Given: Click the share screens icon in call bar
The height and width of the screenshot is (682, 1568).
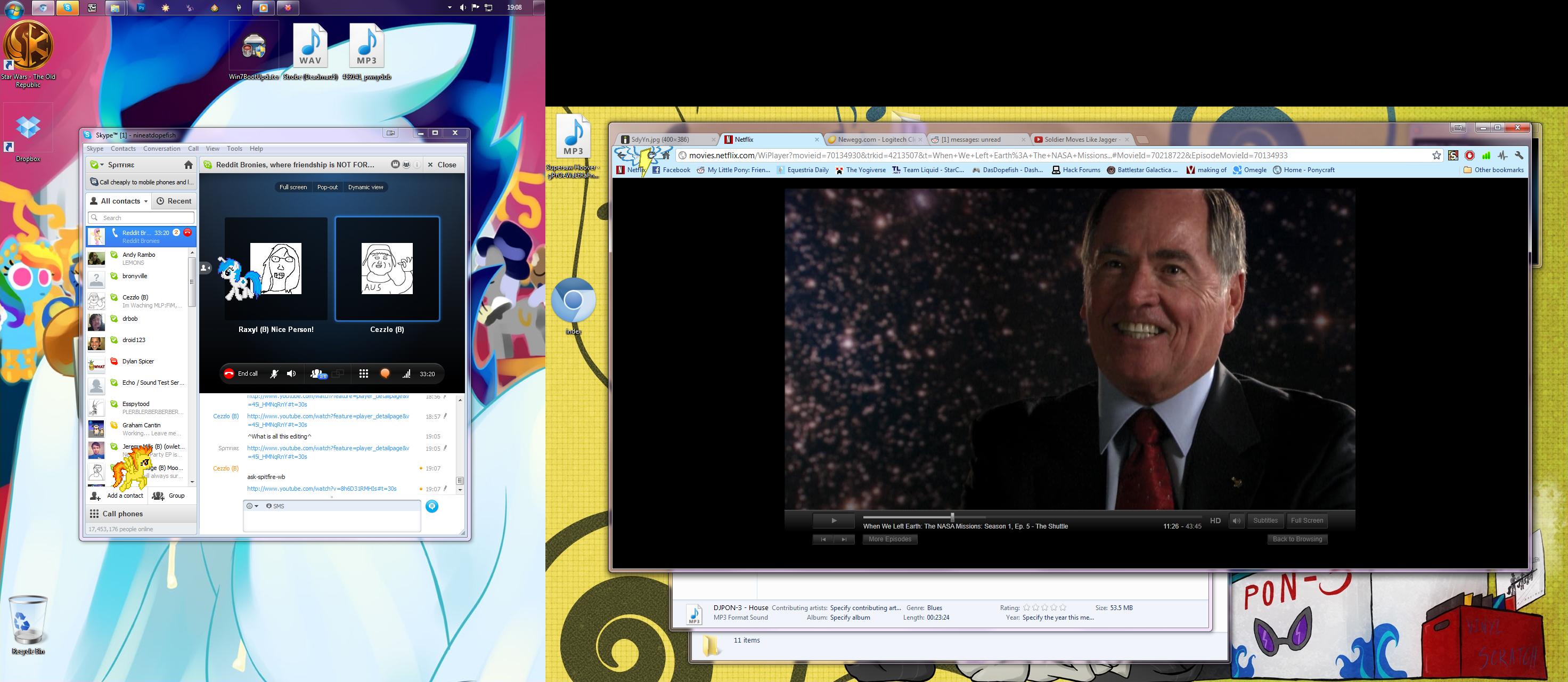Looking at the screenshot, I should coord(338,374).
